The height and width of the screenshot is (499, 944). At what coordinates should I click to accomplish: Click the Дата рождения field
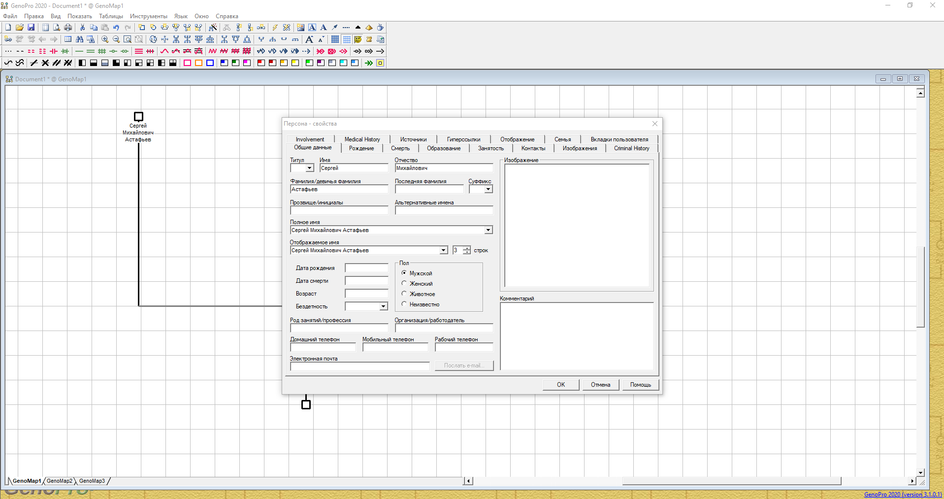click(x=367, y=268)
